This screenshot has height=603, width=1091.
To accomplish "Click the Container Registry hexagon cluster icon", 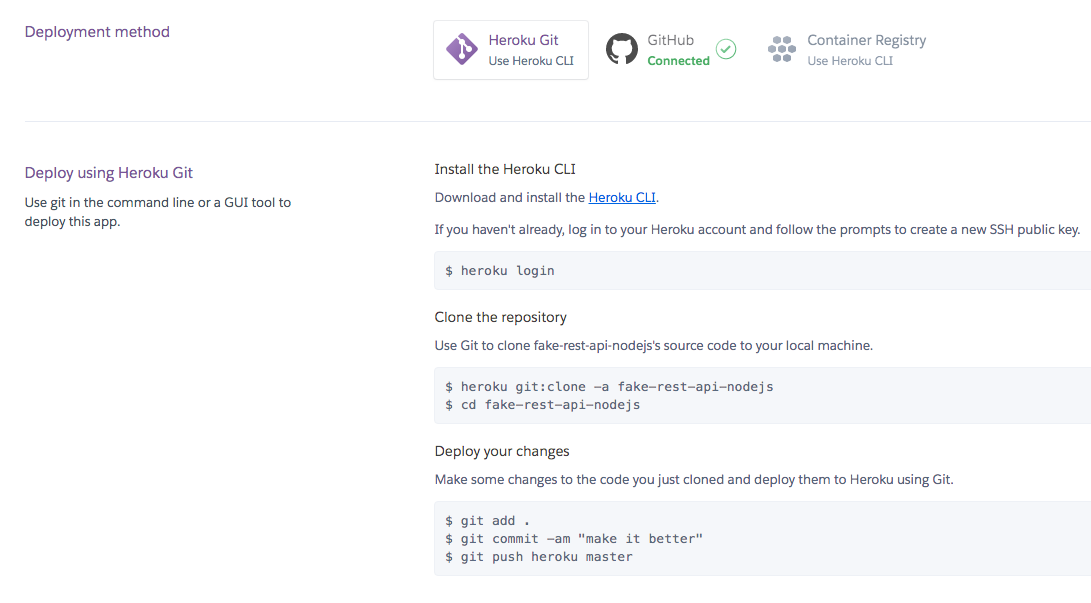I will click(x=781, y=49).
